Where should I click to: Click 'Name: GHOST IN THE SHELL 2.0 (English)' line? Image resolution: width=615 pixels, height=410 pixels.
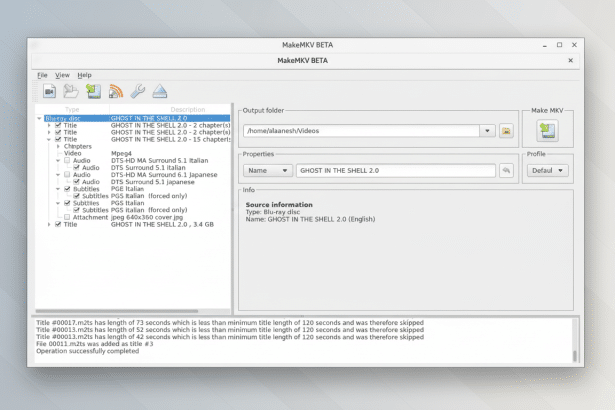click(310, 219)
